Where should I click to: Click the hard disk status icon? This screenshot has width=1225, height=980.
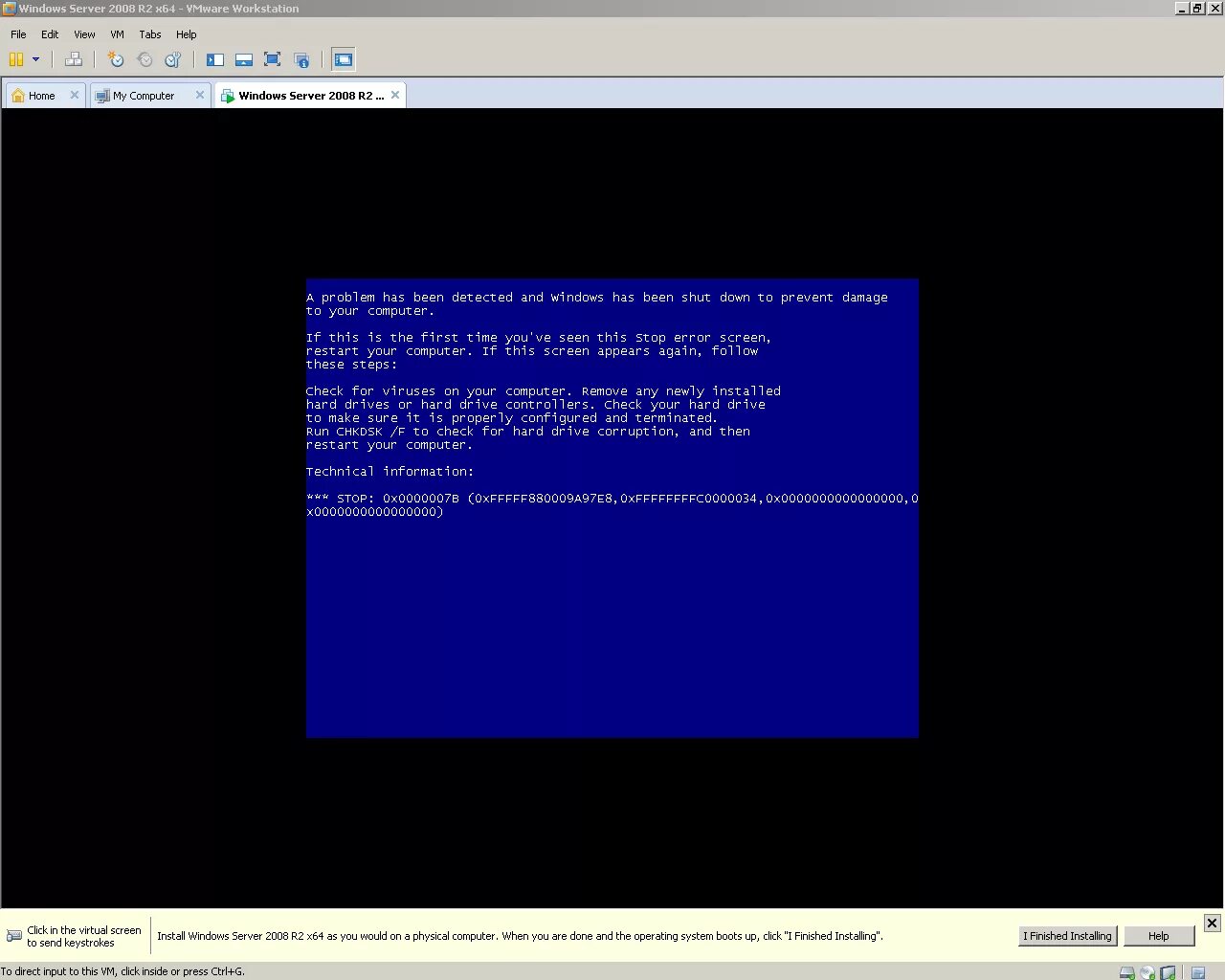click(x=1127, y=972)
